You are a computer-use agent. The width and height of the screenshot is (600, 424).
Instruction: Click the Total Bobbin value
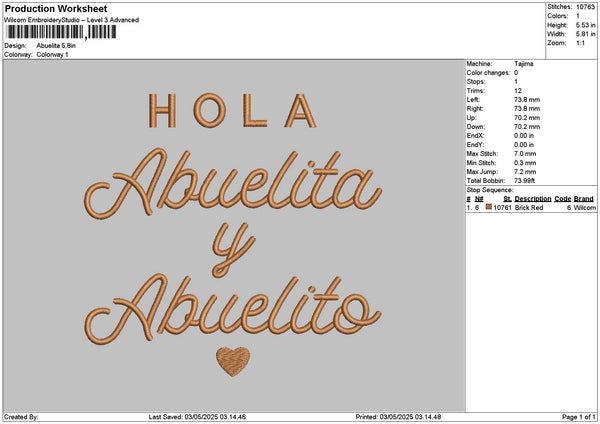click(524, 181)
